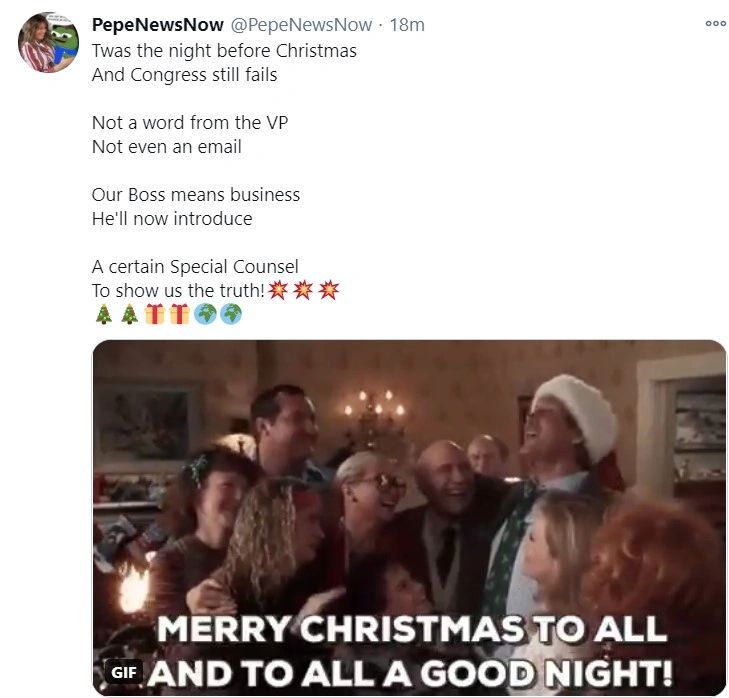Open the tweet via 18m timestamp
The image size is (729, 698).
coord(406,24)
